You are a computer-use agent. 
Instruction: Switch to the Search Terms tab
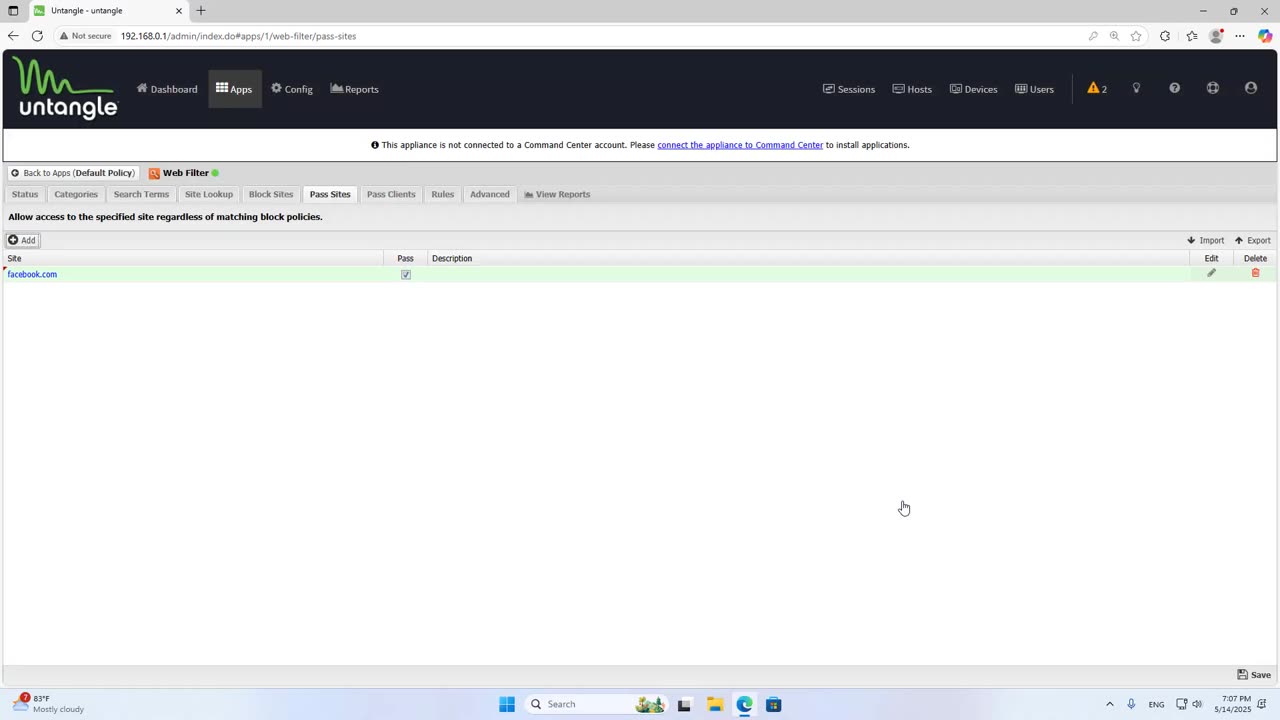coord(141,194)
